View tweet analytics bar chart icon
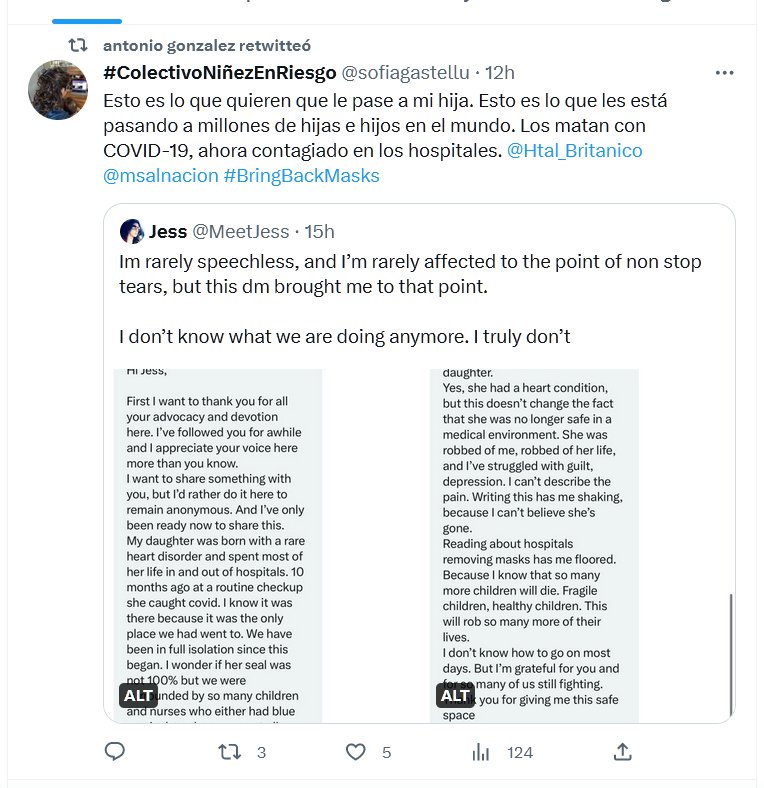Viewport: 764px width, 788px height. tap(481, 752)
